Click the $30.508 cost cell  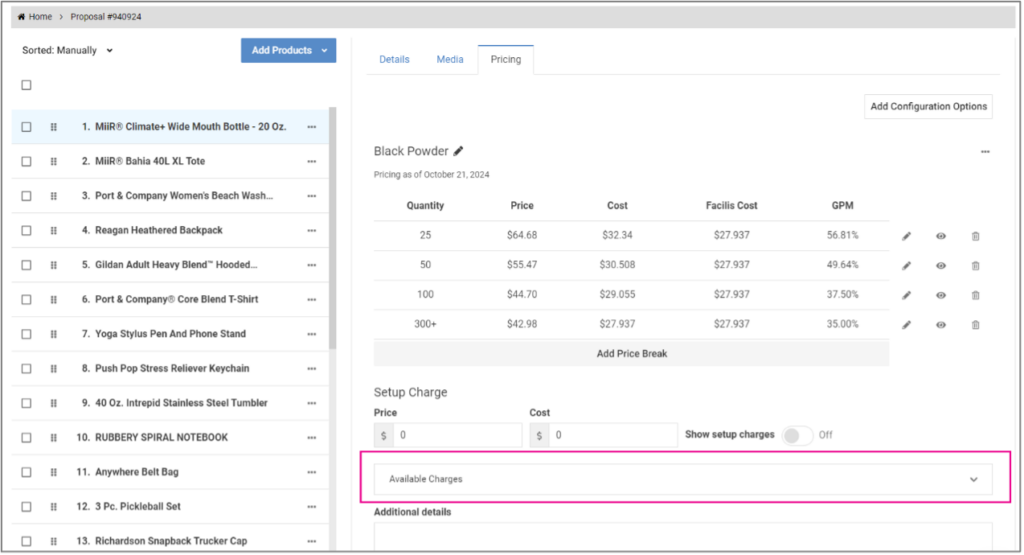point(617,265)
